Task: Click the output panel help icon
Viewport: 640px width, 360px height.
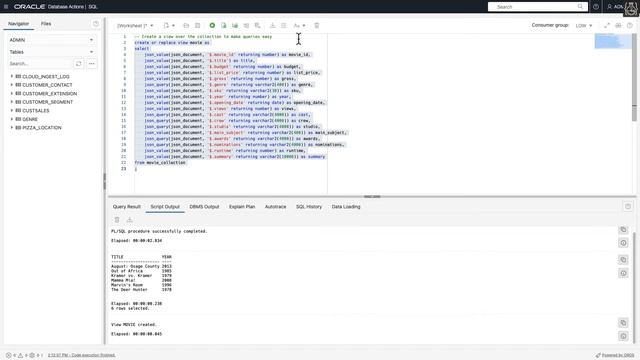Action: tap(628, 207)
